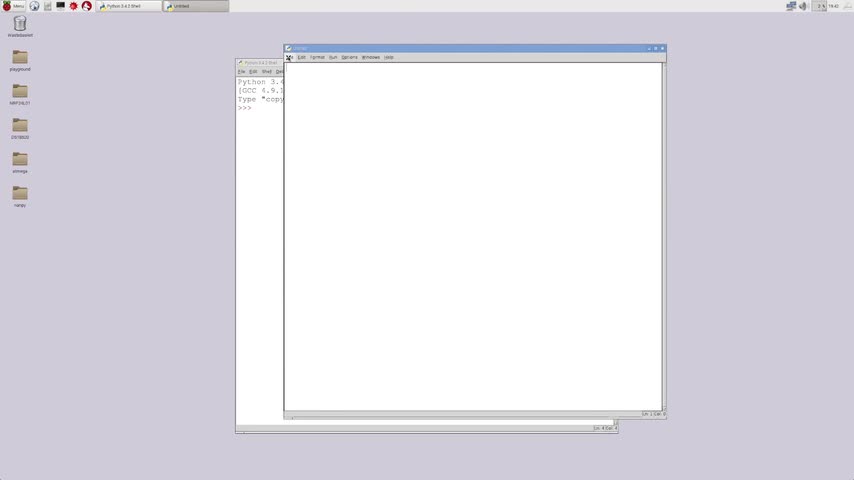
Task: Click the eject icon in the tray
Action: pyautogui.click(x=847, y=6)
